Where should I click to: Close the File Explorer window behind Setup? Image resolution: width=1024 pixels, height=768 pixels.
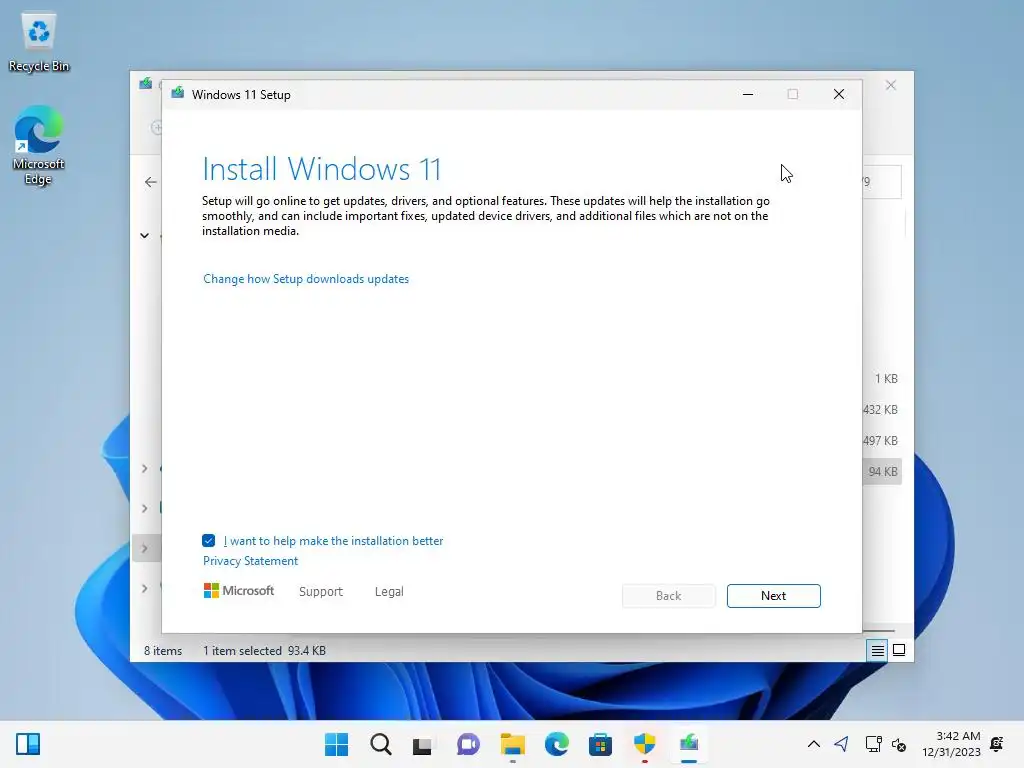click(891, 86)
